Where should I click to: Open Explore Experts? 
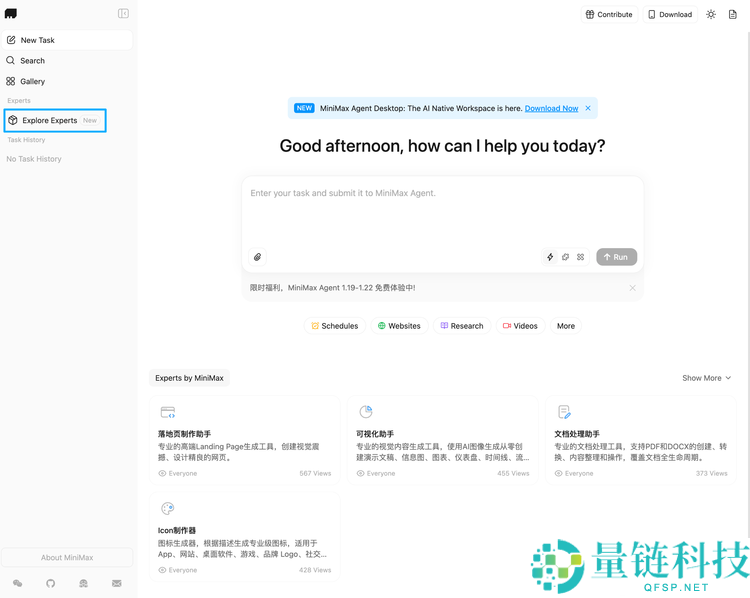coord(55,121)
